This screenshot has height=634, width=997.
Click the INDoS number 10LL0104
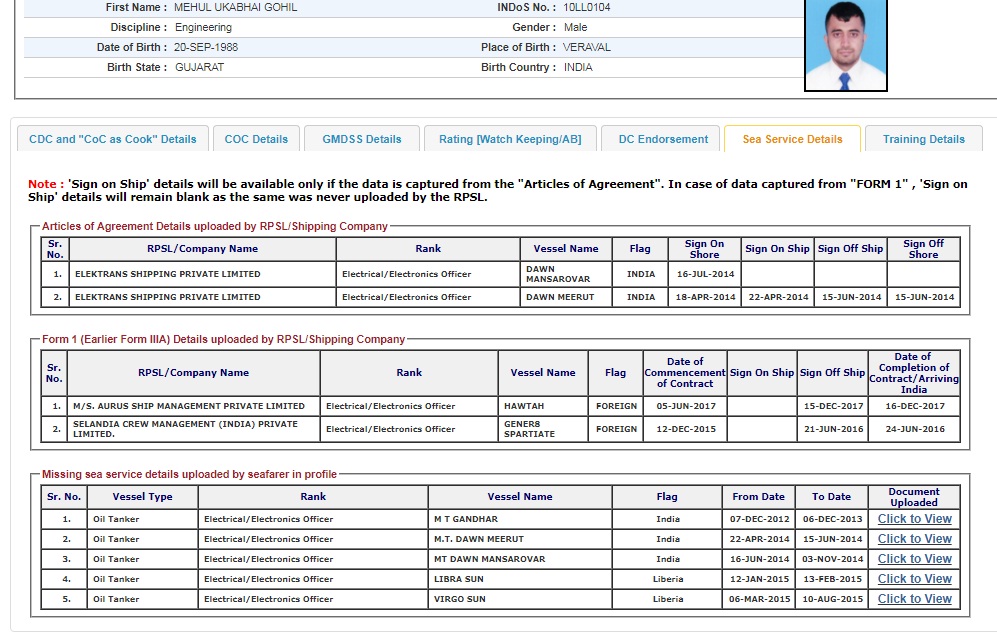[x=587, y=7]
